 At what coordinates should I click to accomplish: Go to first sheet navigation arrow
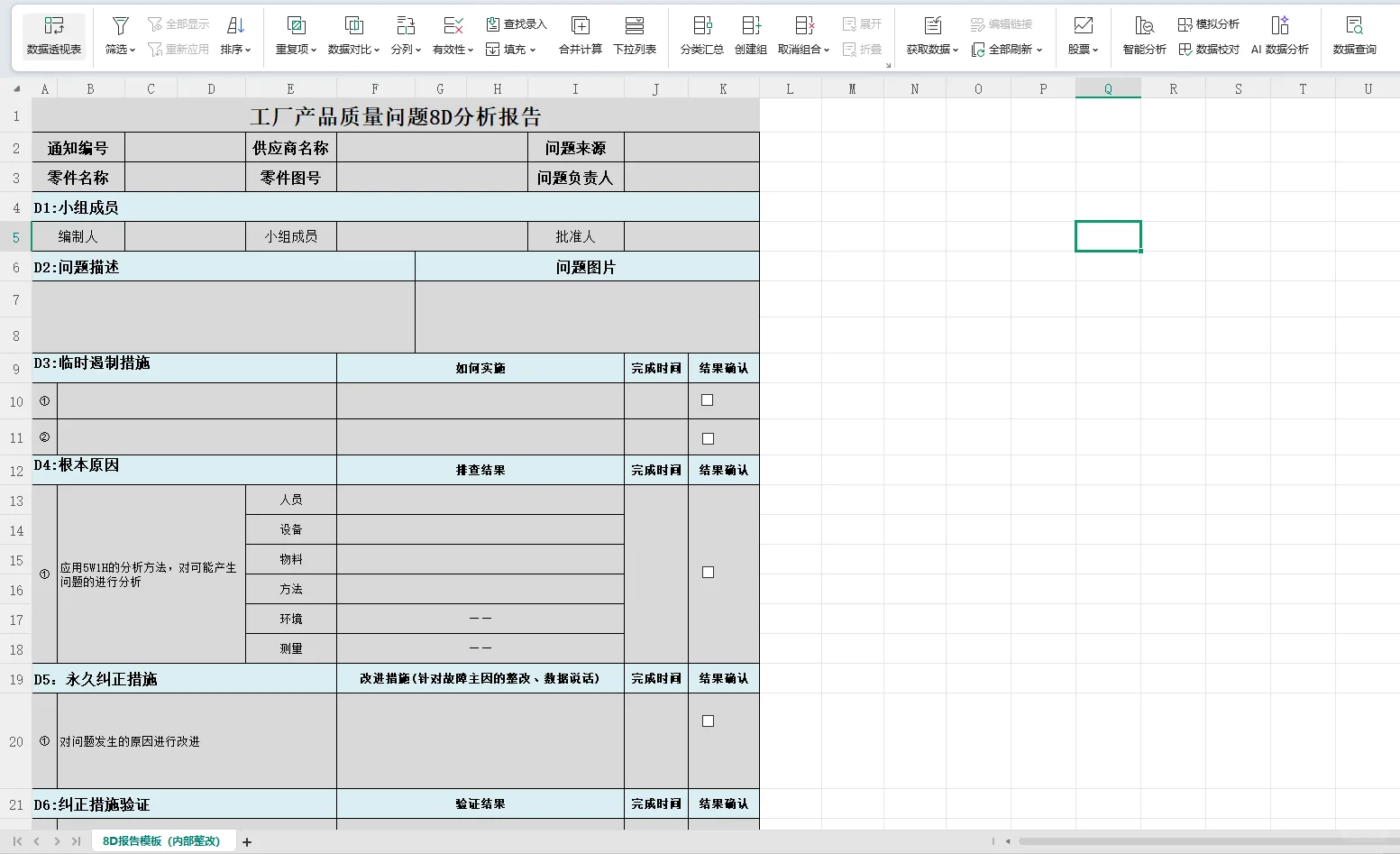click(x=17, y=841)
